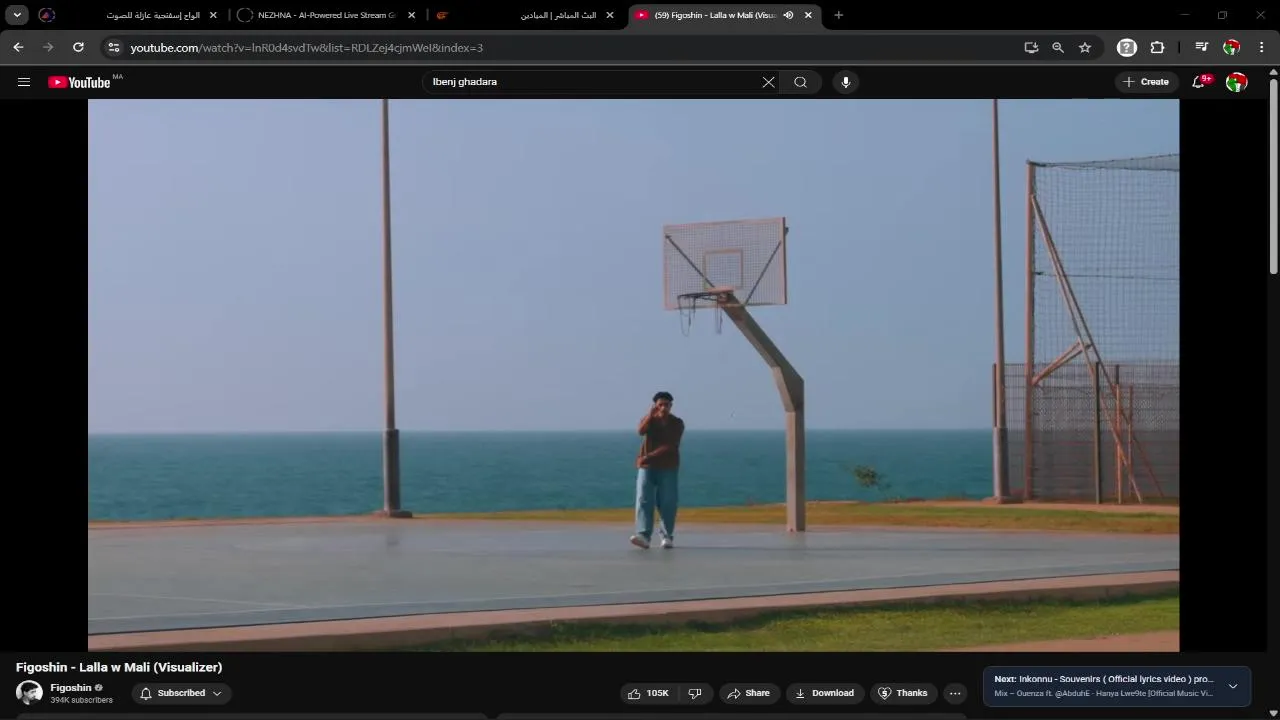Go to the YouTube home logo

[x=79, y=82]
